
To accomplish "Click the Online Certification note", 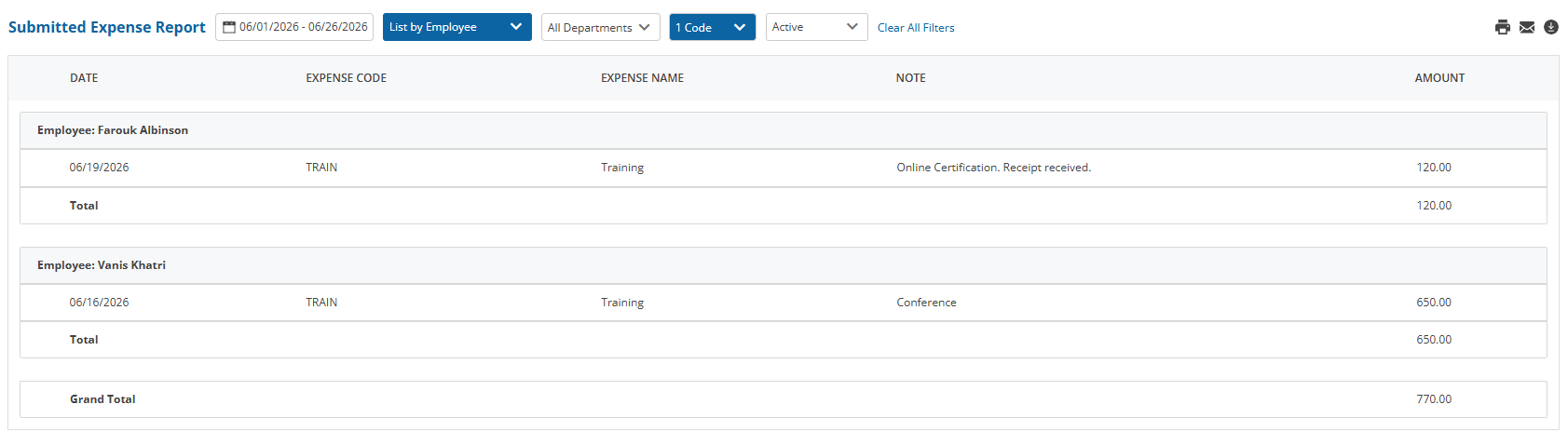I will (994, 168).
